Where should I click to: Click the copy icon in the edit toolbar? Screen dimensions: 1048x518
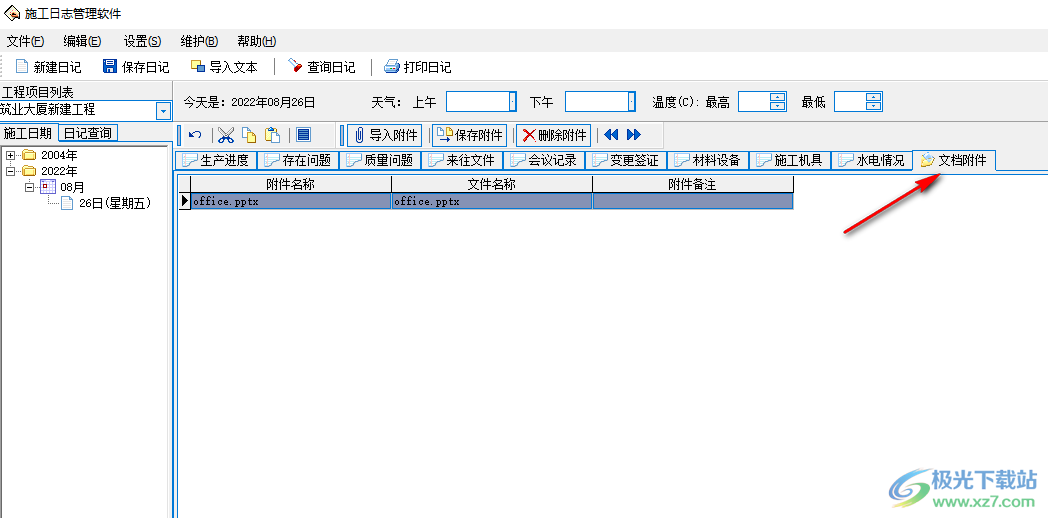[x=249, y=135]
